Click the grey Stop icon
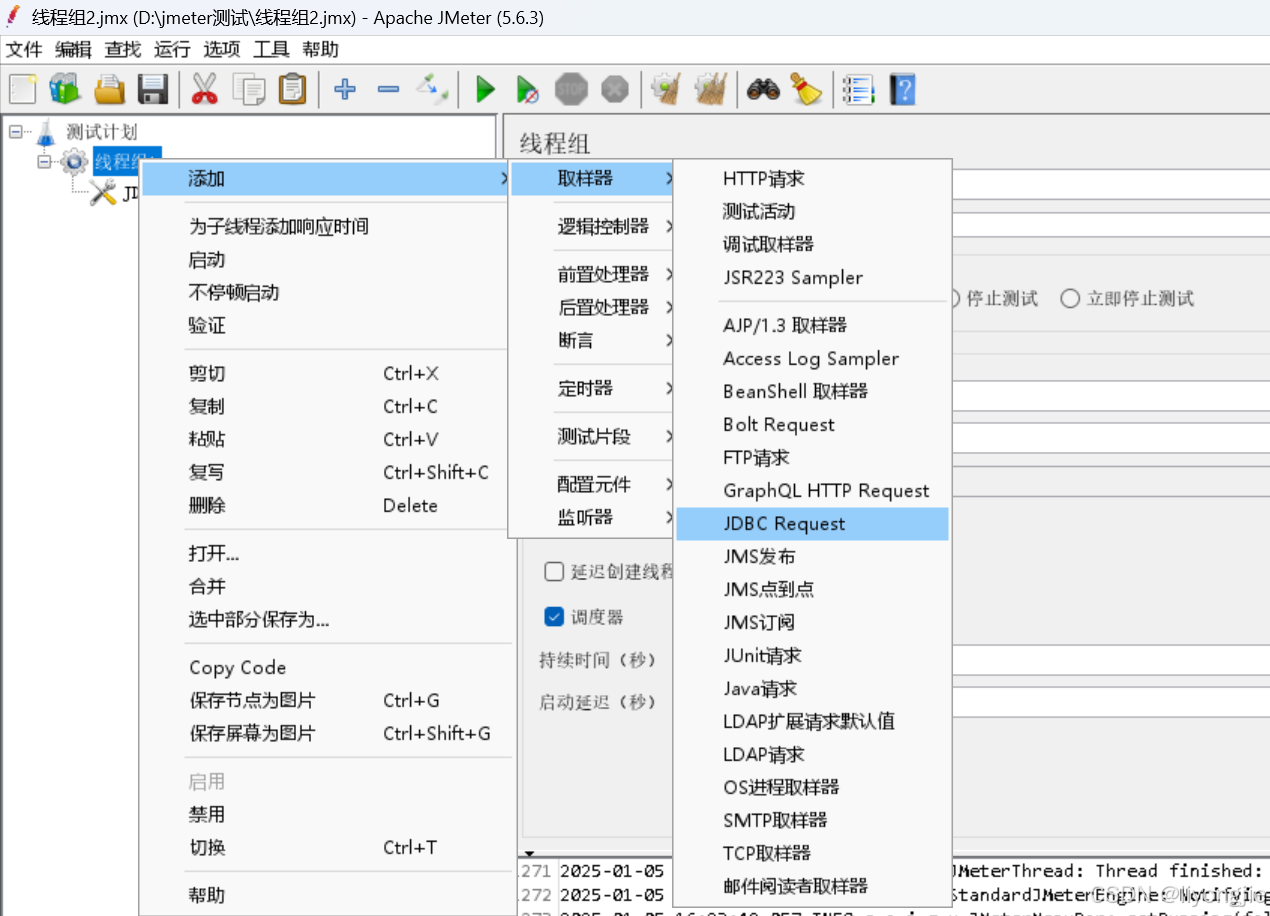Screen dimensions: 1270x916 [571, 90]
